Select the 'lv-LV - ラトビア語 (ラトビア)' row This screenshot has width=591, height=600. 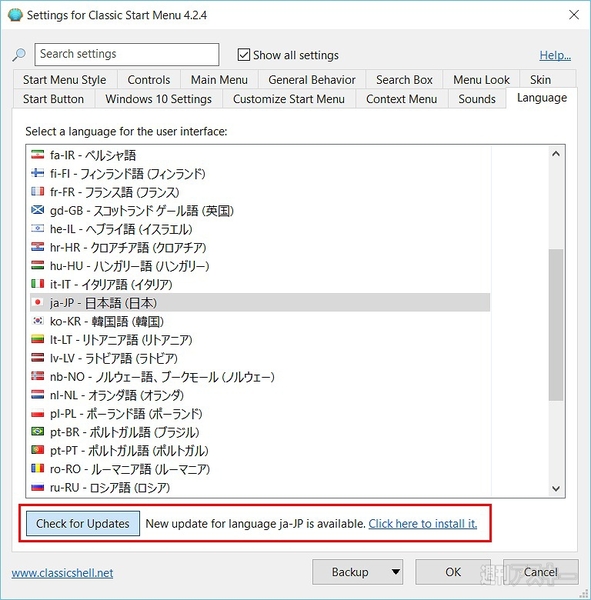pyautogui.click(x=260, y=358)
